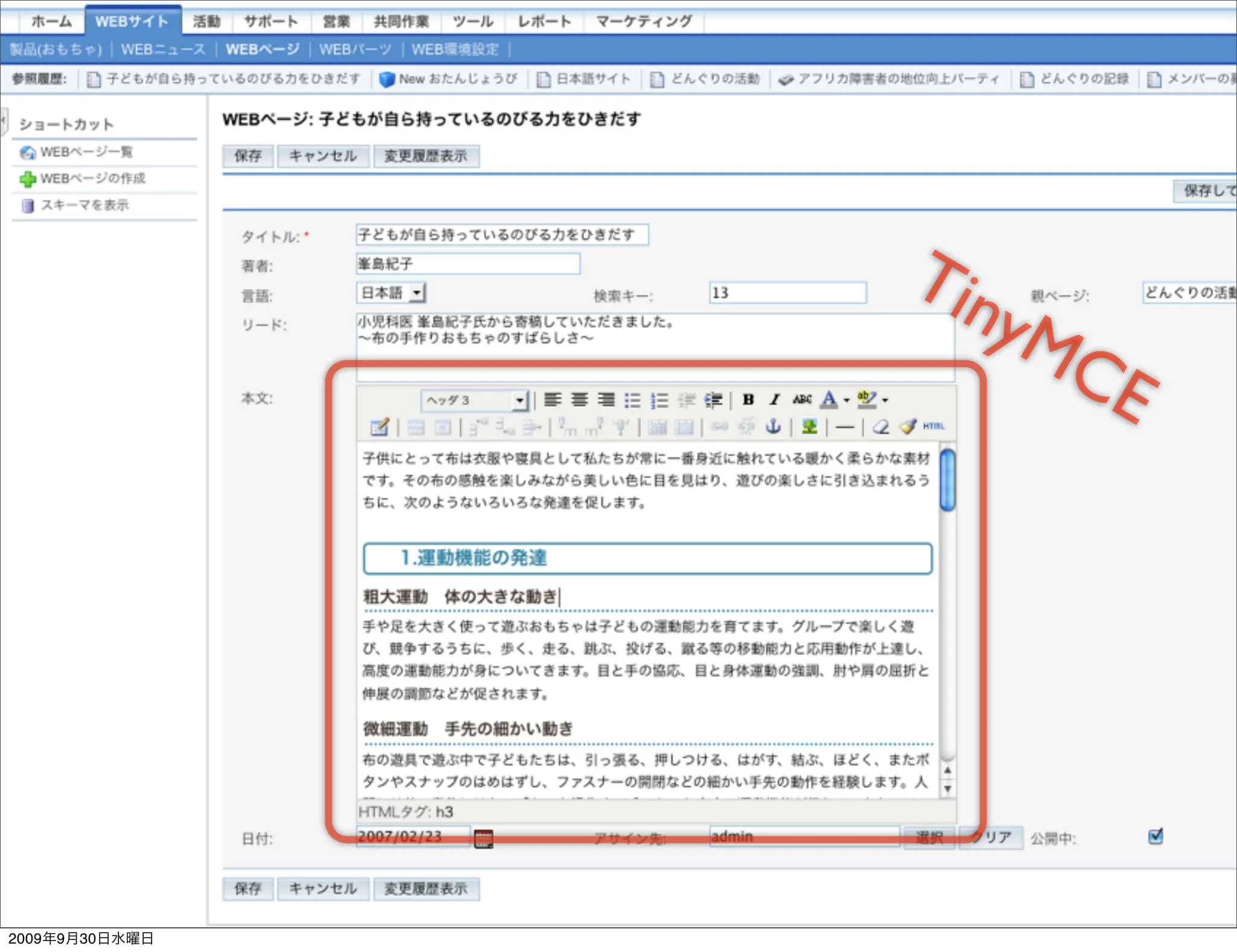The width and height of the screenshot is (1237, 952).
Task: Click the bottom 保存 button
Action: 248,889
